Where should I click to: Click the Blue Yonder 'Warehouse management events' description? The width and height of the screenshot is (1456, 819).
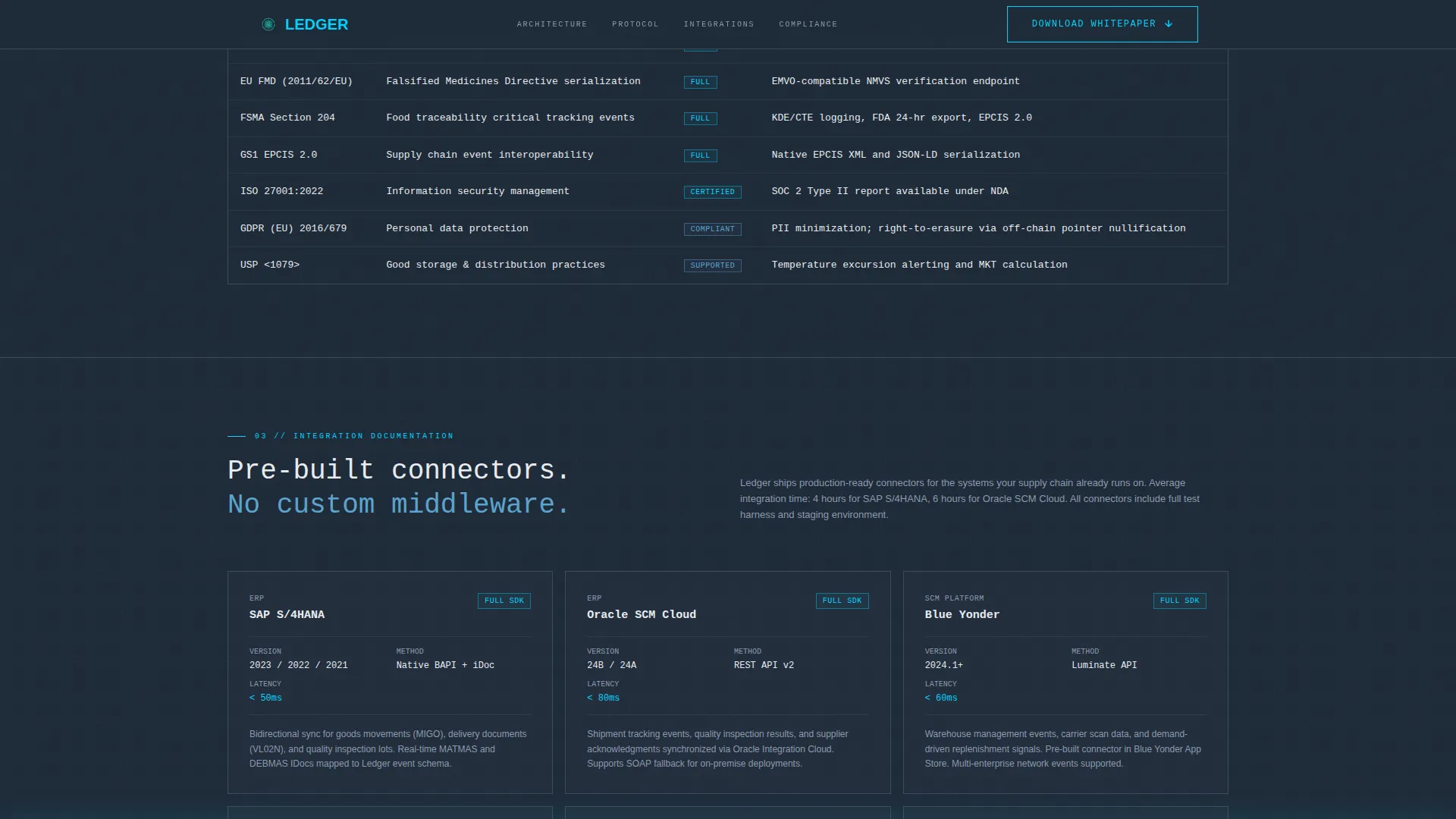(1063, 749)
